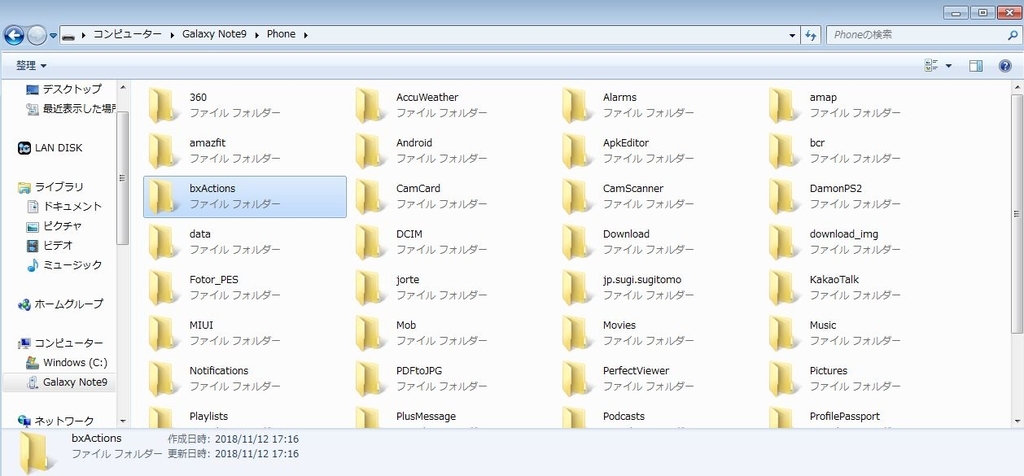Screen dimensions: 1024x476
Task: Click the data folder name
Action: (x=199, y=234)
